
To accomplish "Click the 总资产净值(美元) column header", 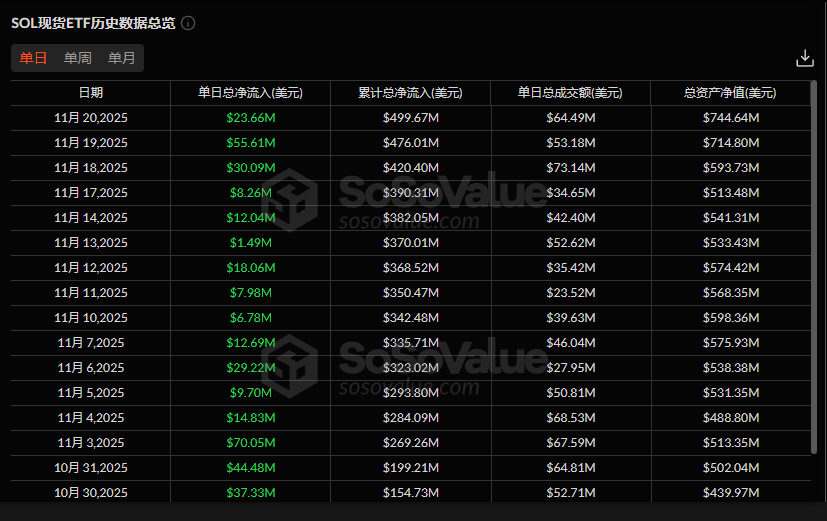I will [730, 93].
